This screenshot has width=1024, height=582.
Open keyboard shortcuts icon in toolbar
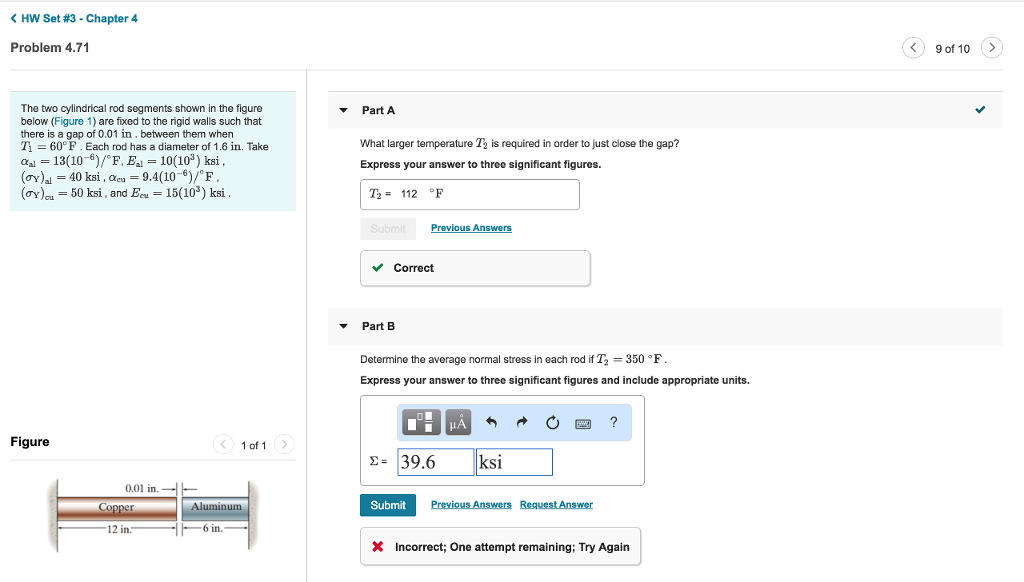tap(583, 423)
